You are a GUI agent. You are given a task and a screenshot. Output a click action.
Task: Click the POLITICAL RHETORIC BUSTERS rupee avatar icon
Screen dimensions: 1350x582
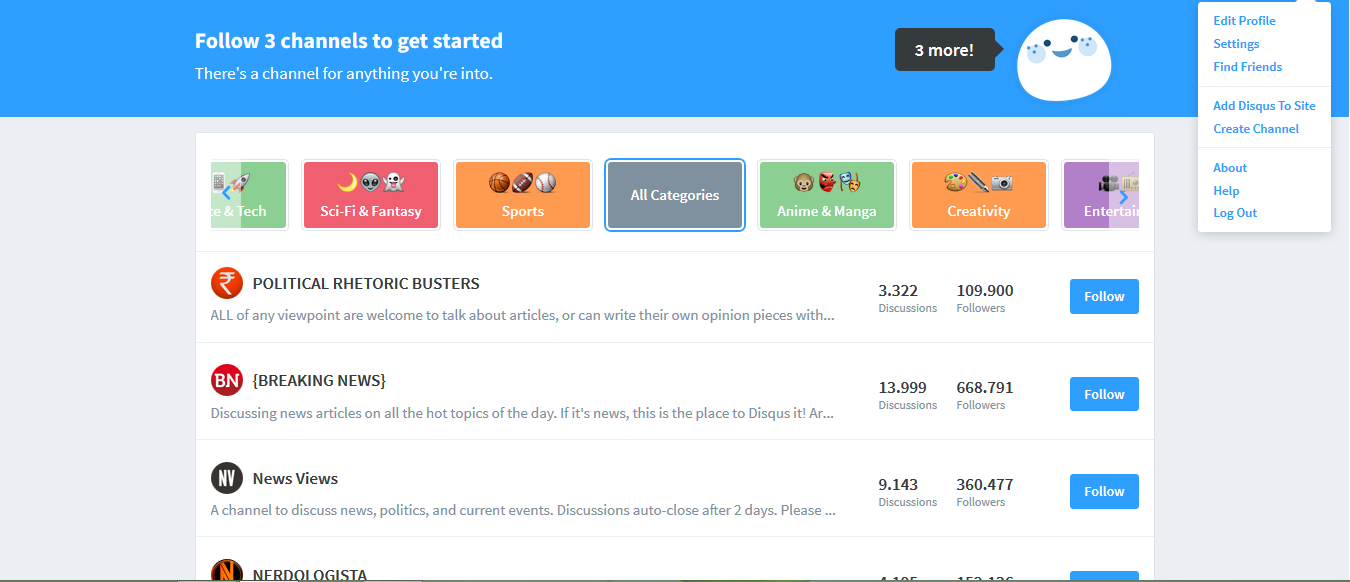tap(227, 283)
